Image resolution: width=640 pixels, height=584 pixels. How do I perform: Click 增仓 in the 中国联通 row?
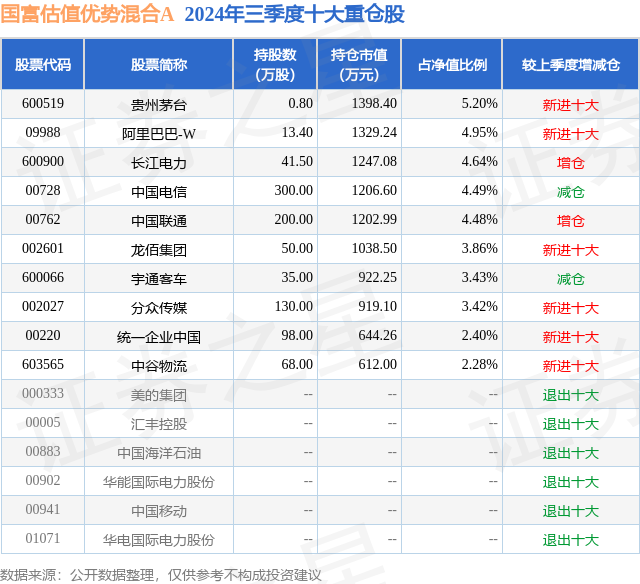(571, 221)
